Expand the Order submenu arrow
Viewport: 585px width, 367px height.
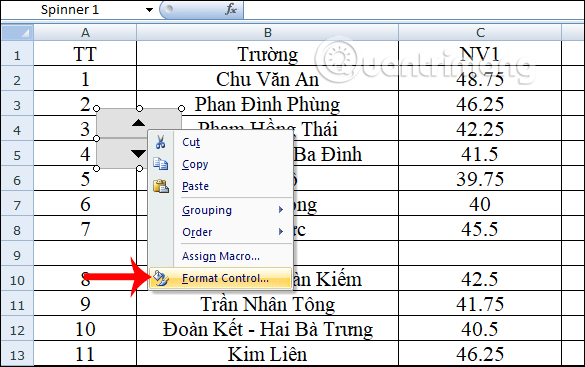pos(281,232)
